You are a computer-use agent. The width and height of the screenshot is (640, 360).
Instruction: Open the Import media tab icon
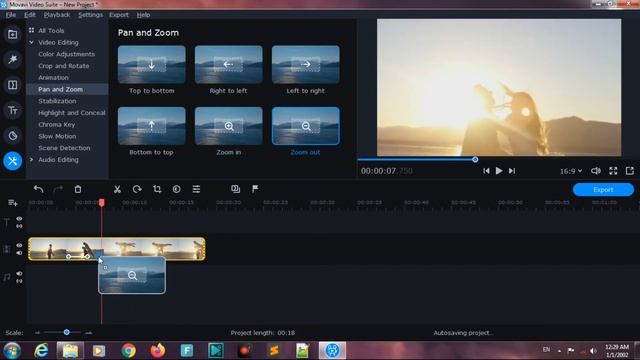tap(13, 34)
